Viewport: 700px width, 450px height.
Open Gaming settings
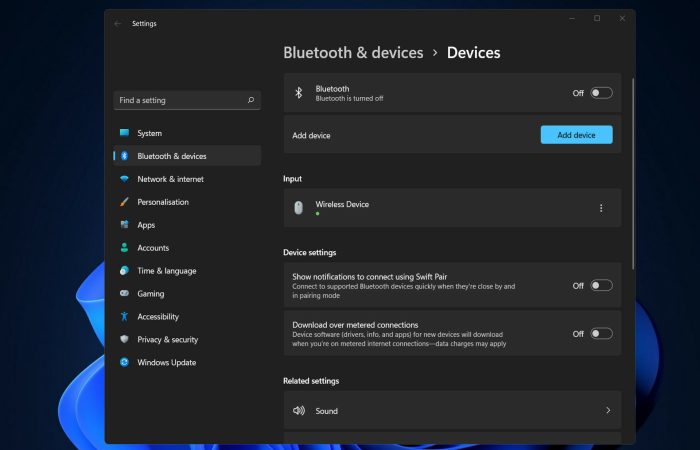(x=187, y=294)
